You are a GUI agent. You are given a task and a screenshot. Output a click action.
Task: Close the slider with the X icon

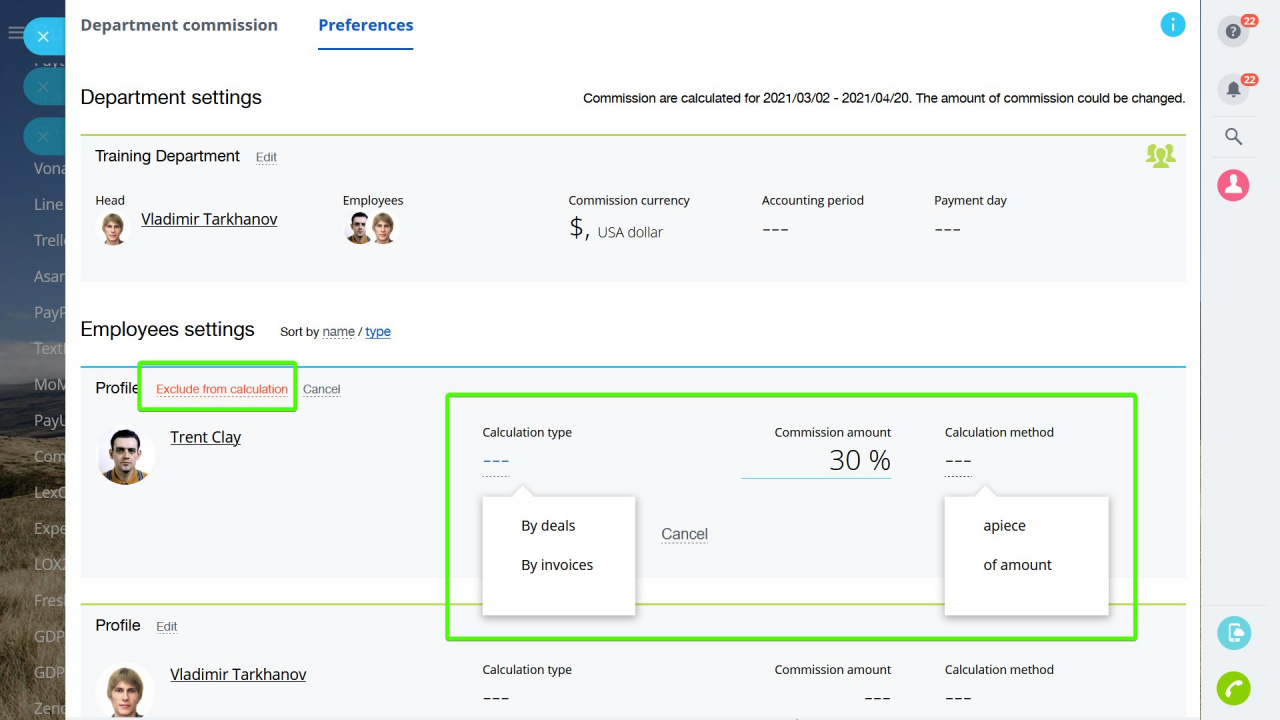43,36
